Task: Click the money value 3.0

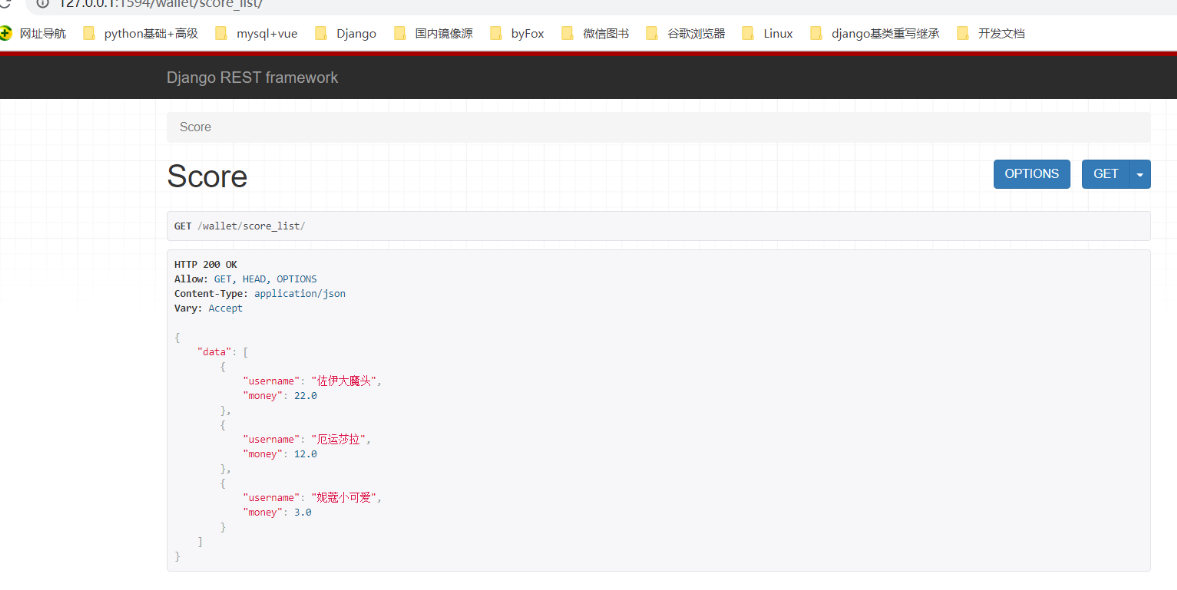Action: click(x=303, y=513)
